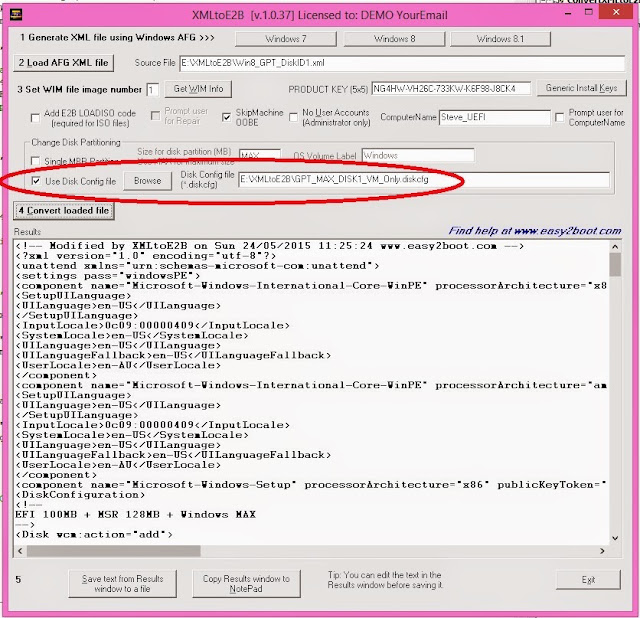Click the Windows 7 AFG button
The image size is (640, 618).
point(286,39)
